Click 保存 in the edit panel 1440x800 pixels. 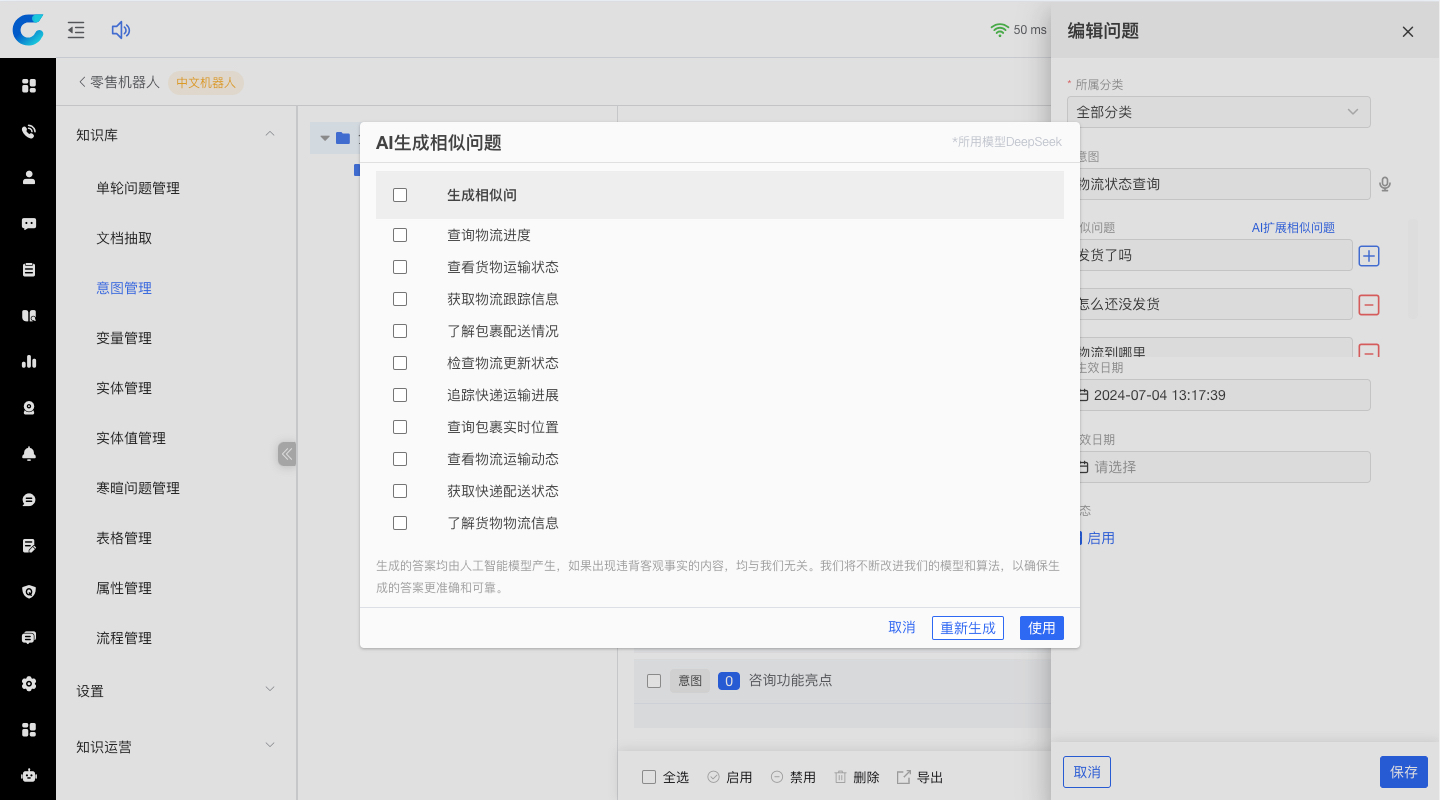click(1404, 772)
